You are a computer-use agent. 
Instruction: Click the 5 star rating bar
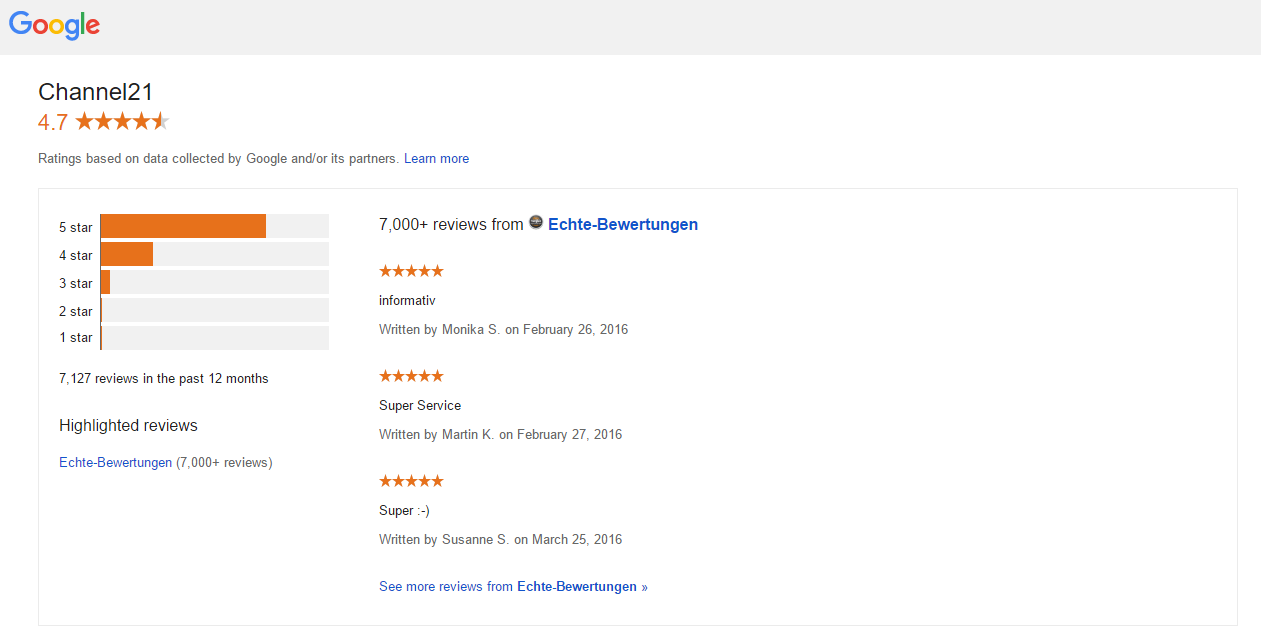[214, 226]
